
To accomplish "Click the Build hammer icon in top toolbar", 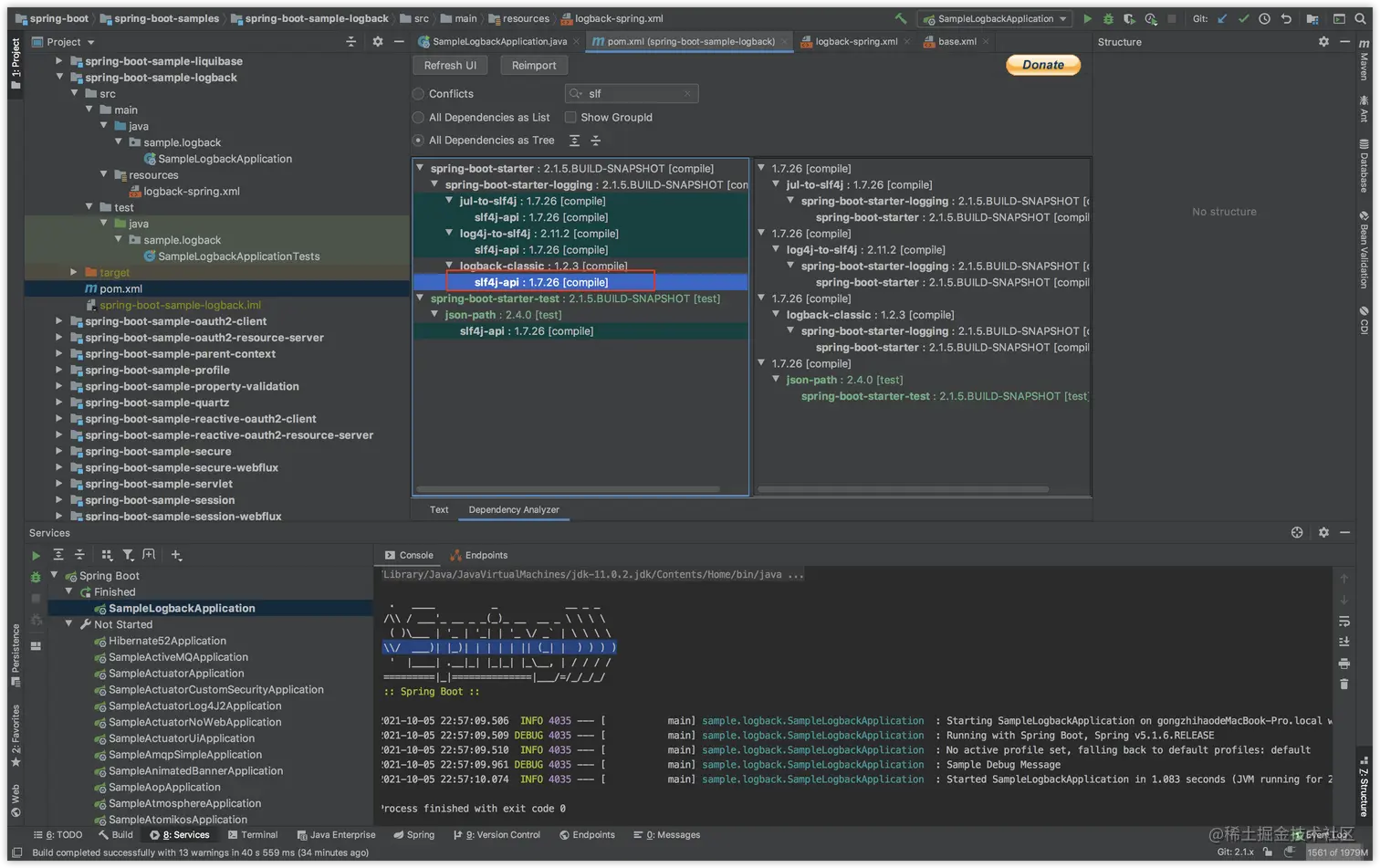I will coord(901,18).
